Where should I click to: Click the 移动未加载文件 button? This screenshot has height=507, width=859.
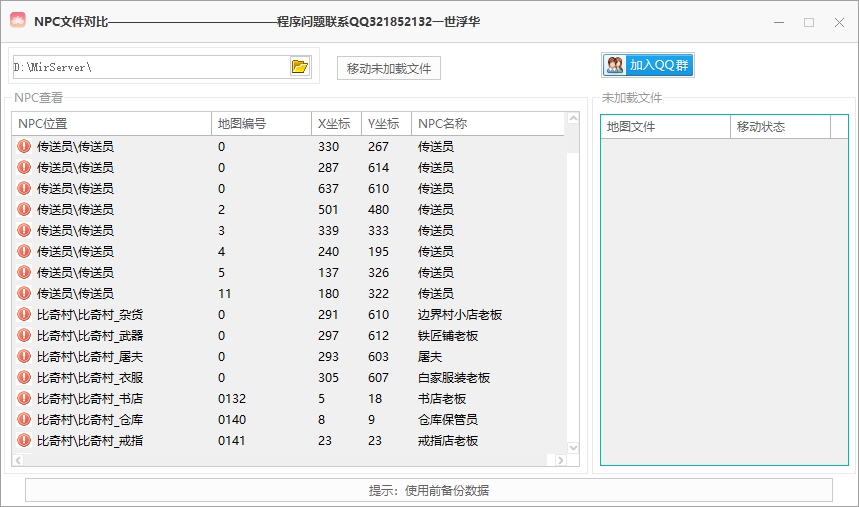tap(388, 69)
